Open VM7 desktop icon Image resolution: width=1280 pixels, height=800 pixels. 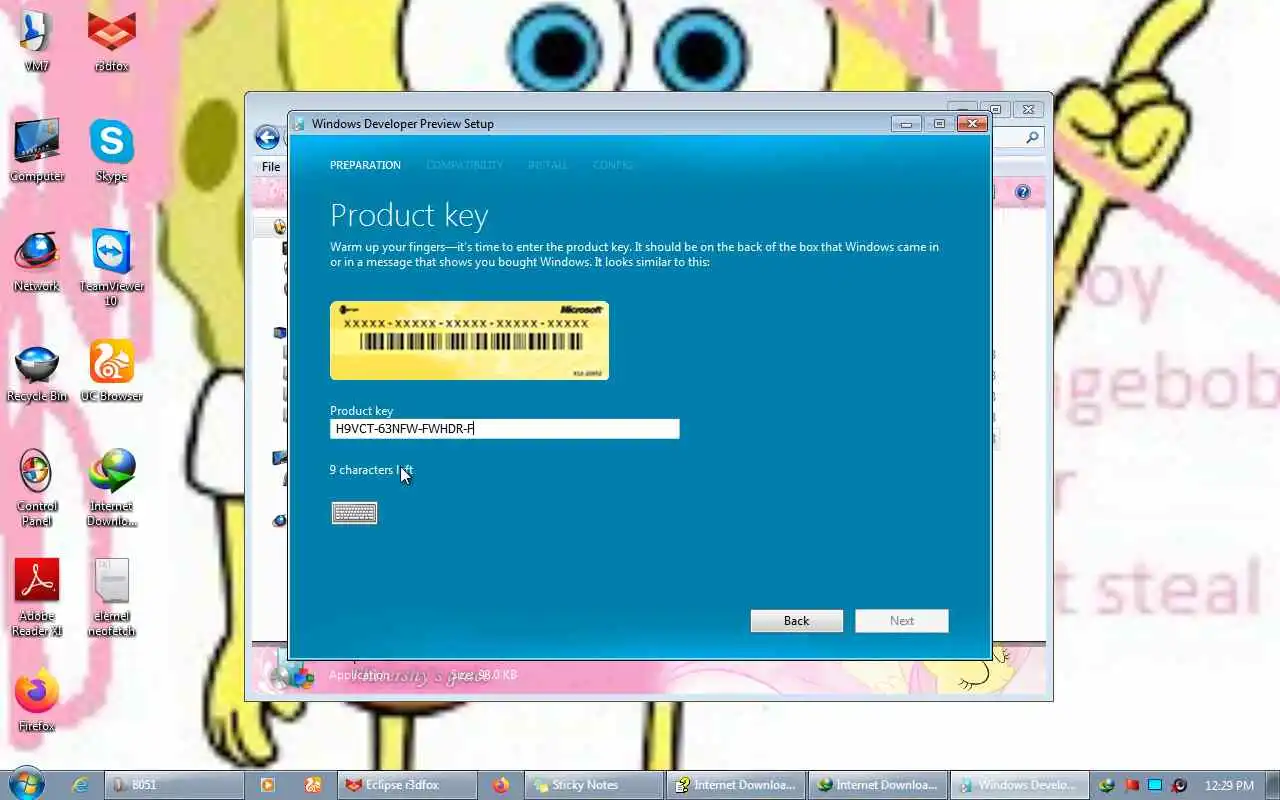pyautogui.click(x=37, y=41)
